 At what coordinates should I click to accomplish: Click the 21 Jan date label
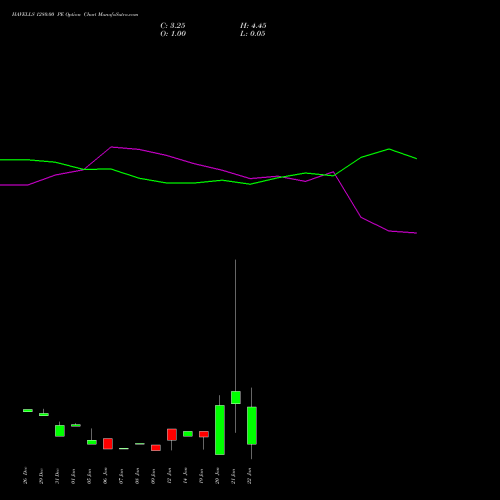click(233, 476)
